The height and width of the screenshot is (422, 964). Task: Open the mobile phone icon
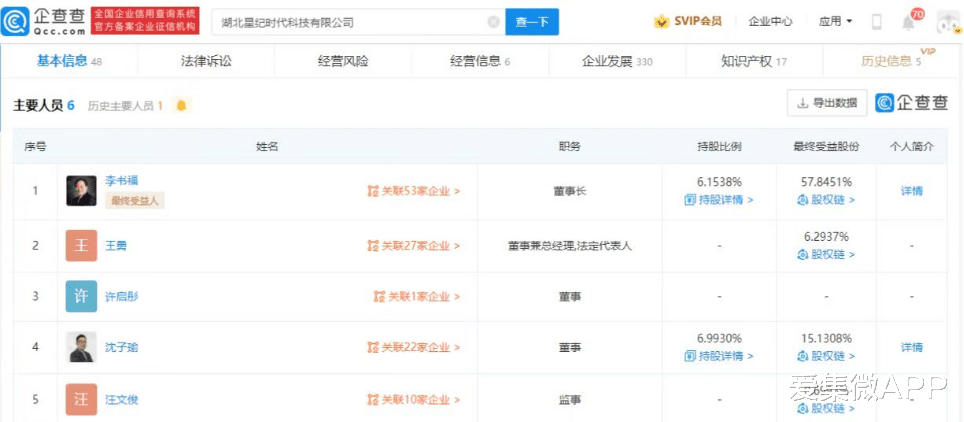(877, 22)
